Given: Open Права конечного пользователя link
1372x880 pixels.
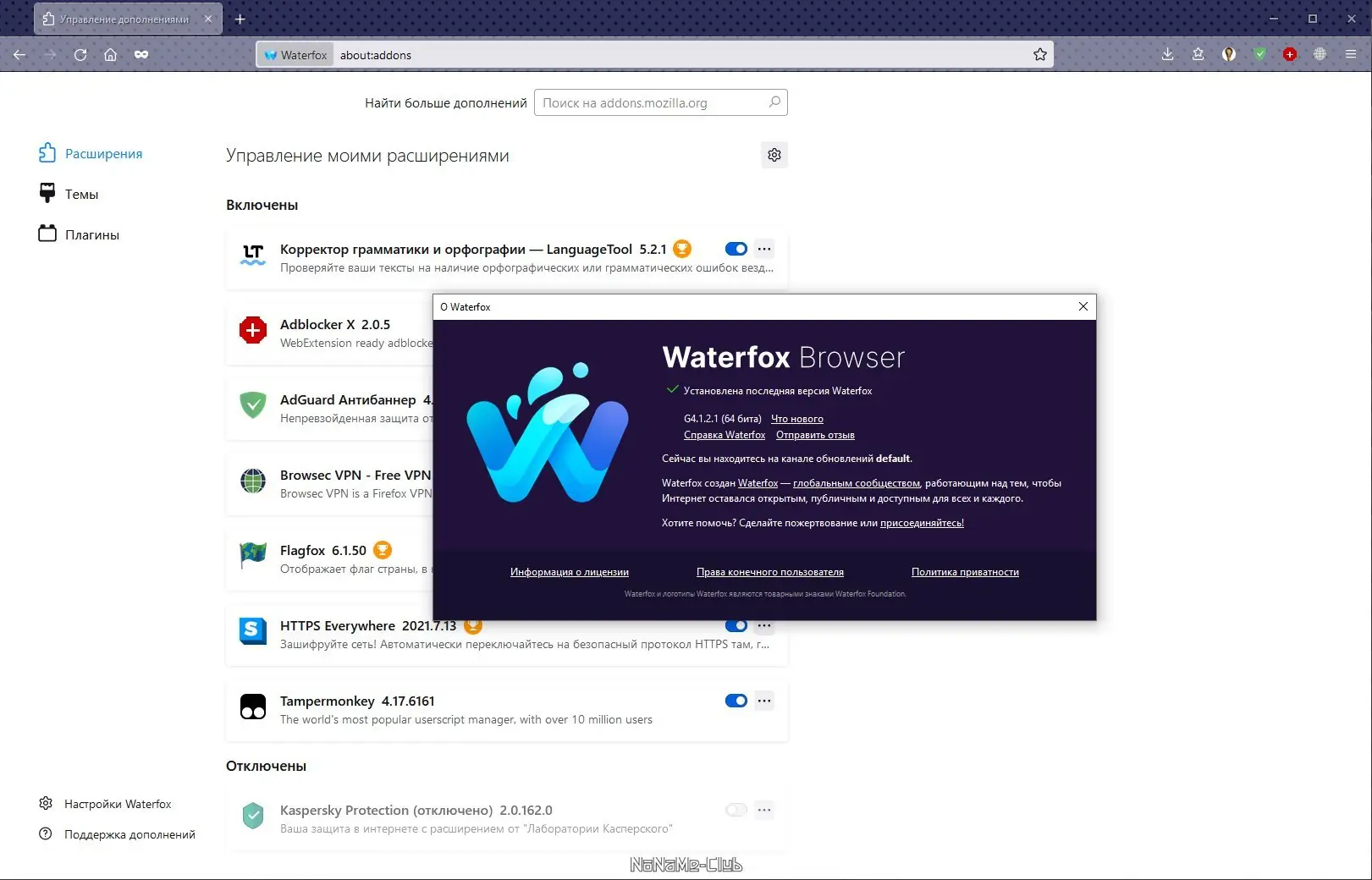Looking at the screenshot, I should click(x=770, y=572).
